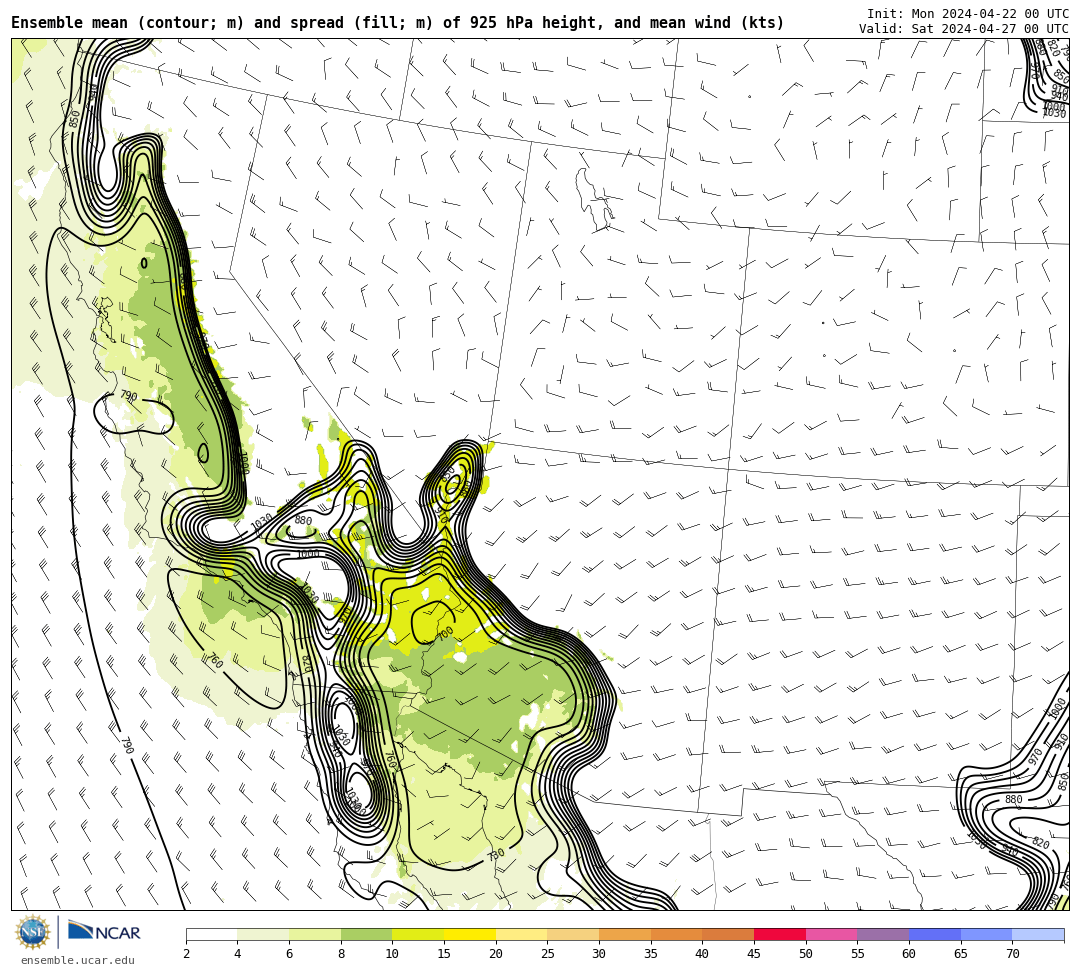
Task: Select the Init: Mon 2024-04-22 00 UTC text
Action: coord(968,14)
